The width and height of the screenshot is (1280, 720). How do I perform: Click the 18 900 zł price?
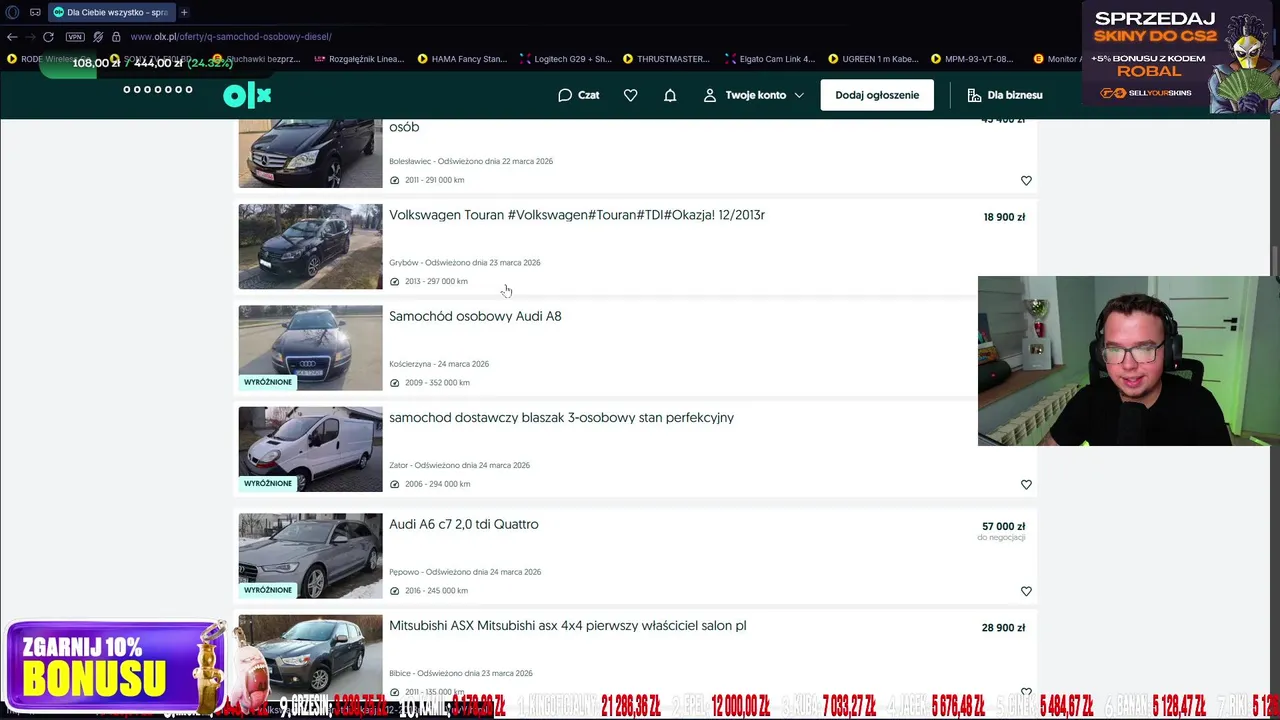pos(1004,217)
